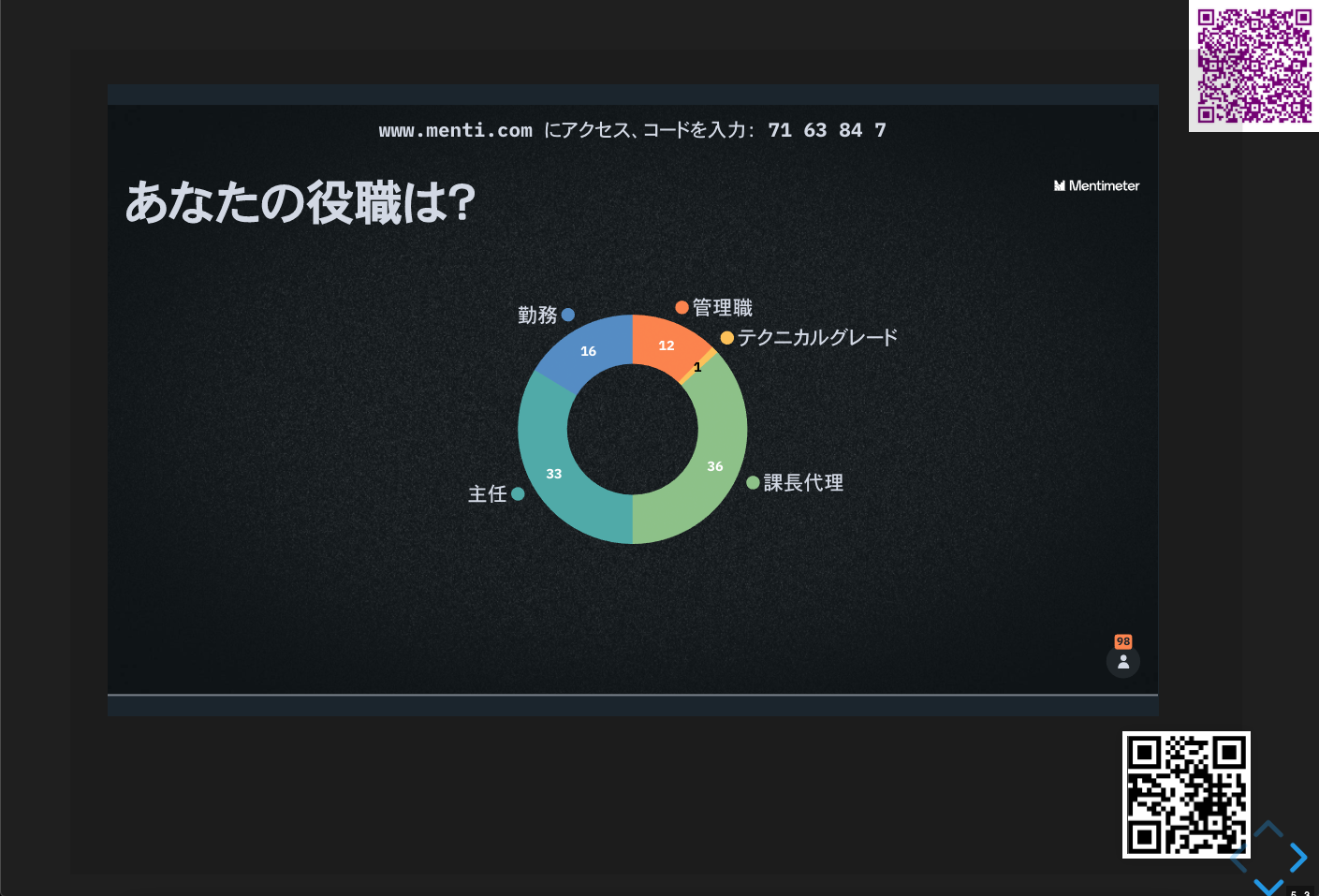Click the green 課長代理 legend dot
The image size is (1319, 896).
pos(753,483)
